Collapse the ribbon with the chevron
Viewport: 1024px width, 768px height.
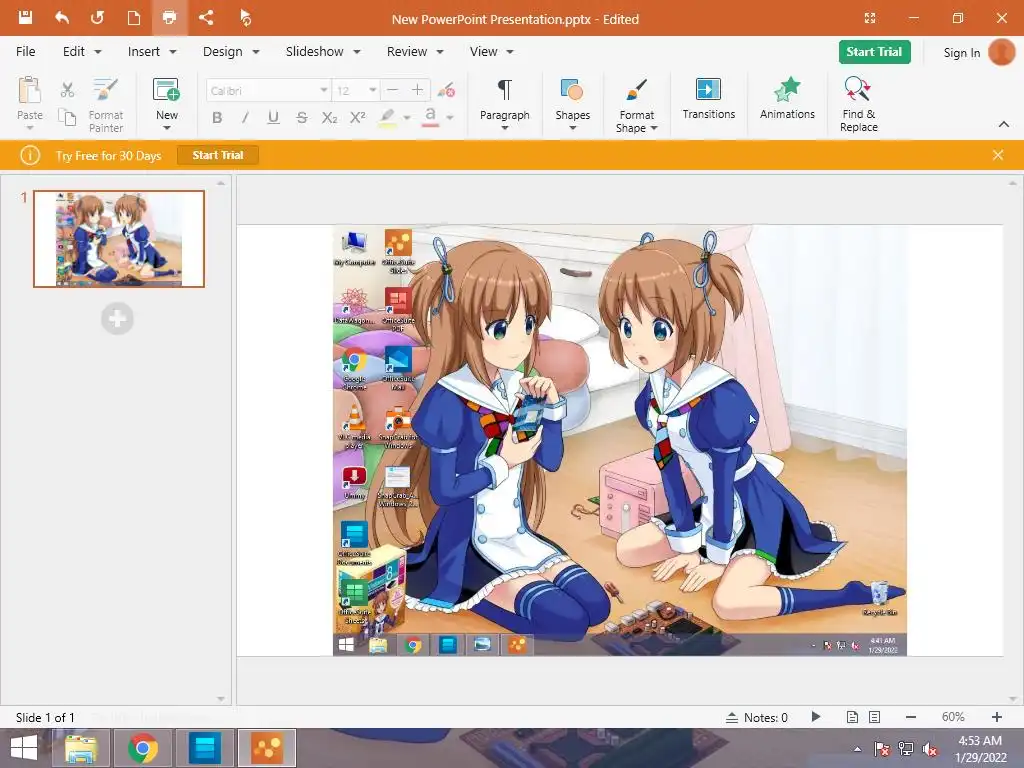[1004, 124]
